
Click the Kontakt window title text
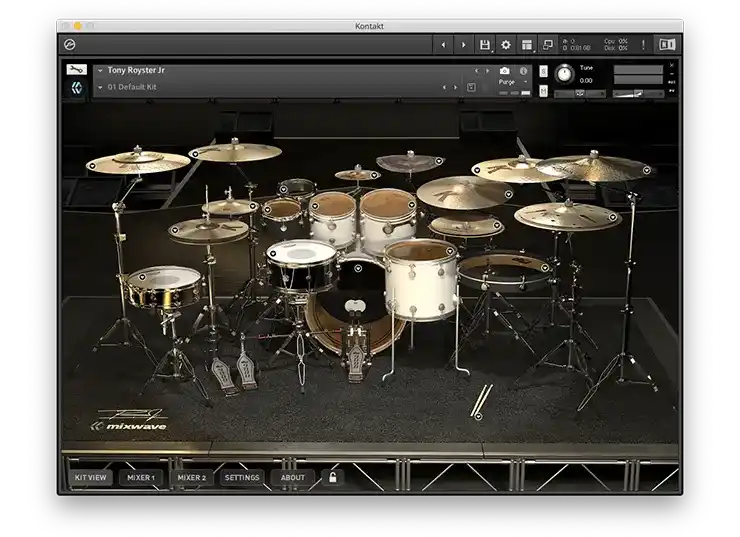point(369,26)
